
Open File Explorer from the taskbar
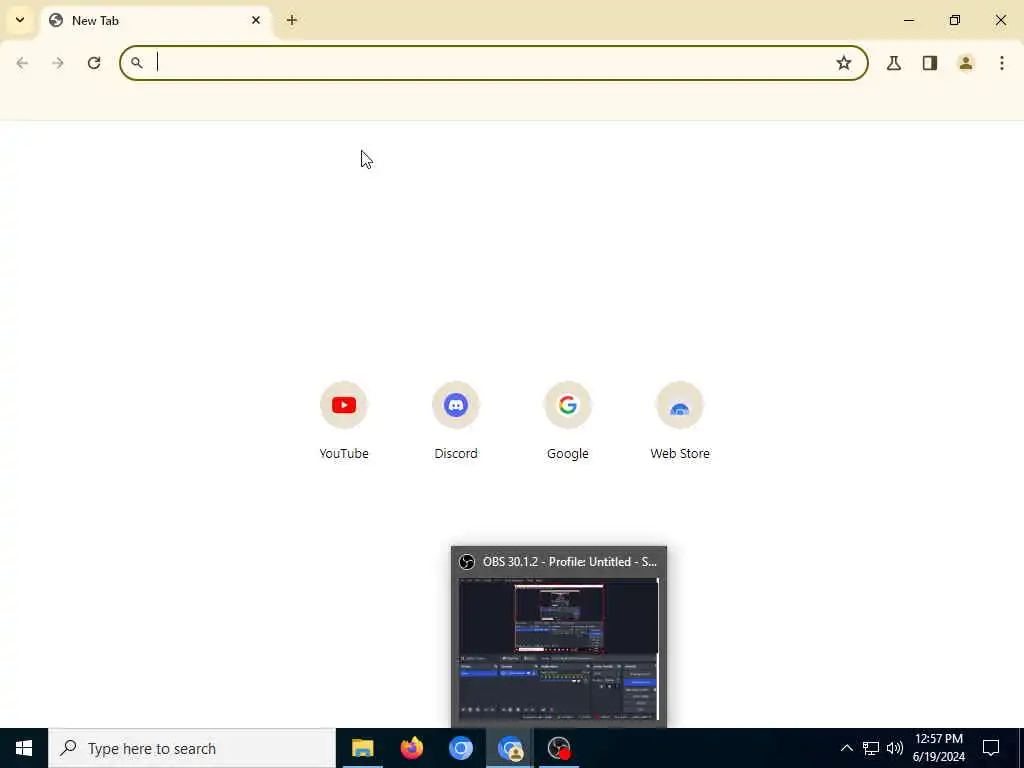click(x=362, y=748)
